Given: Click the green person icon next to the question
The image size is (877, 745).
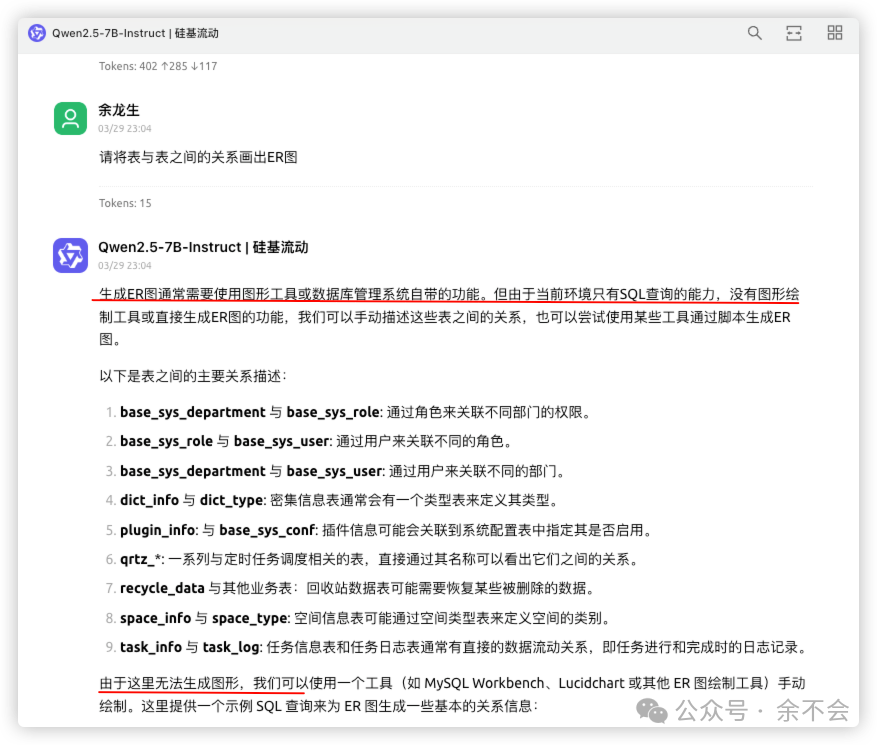Looking at the screenshot, I should point(70,118).
